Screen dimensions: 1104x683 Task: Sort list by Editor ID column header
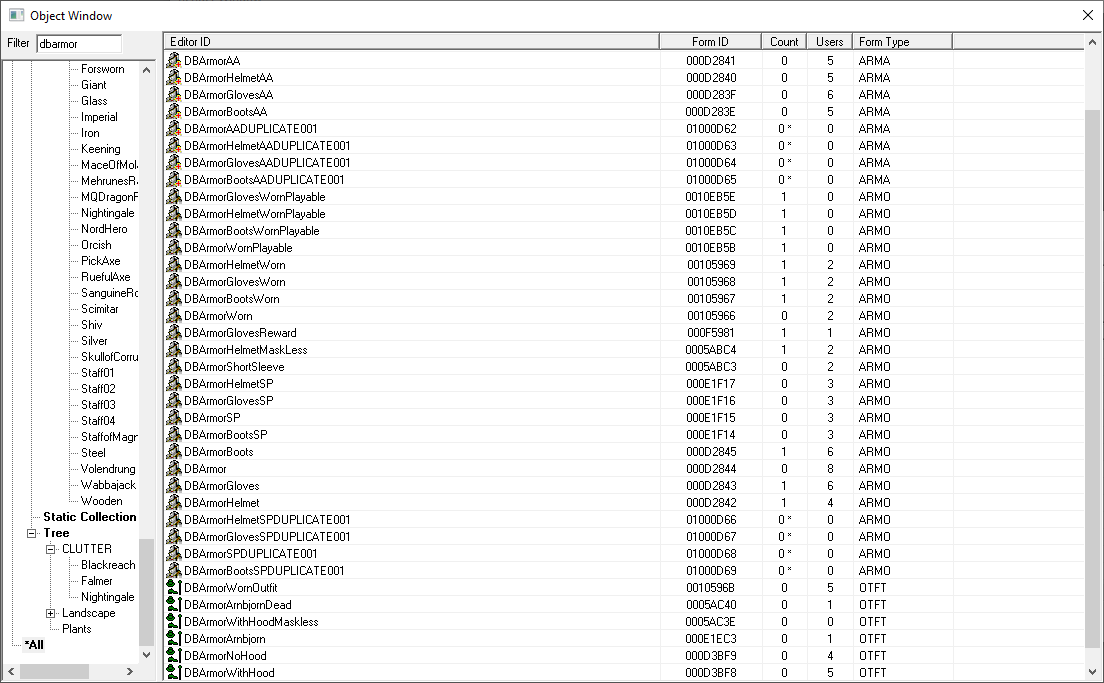tap(410, 41)
